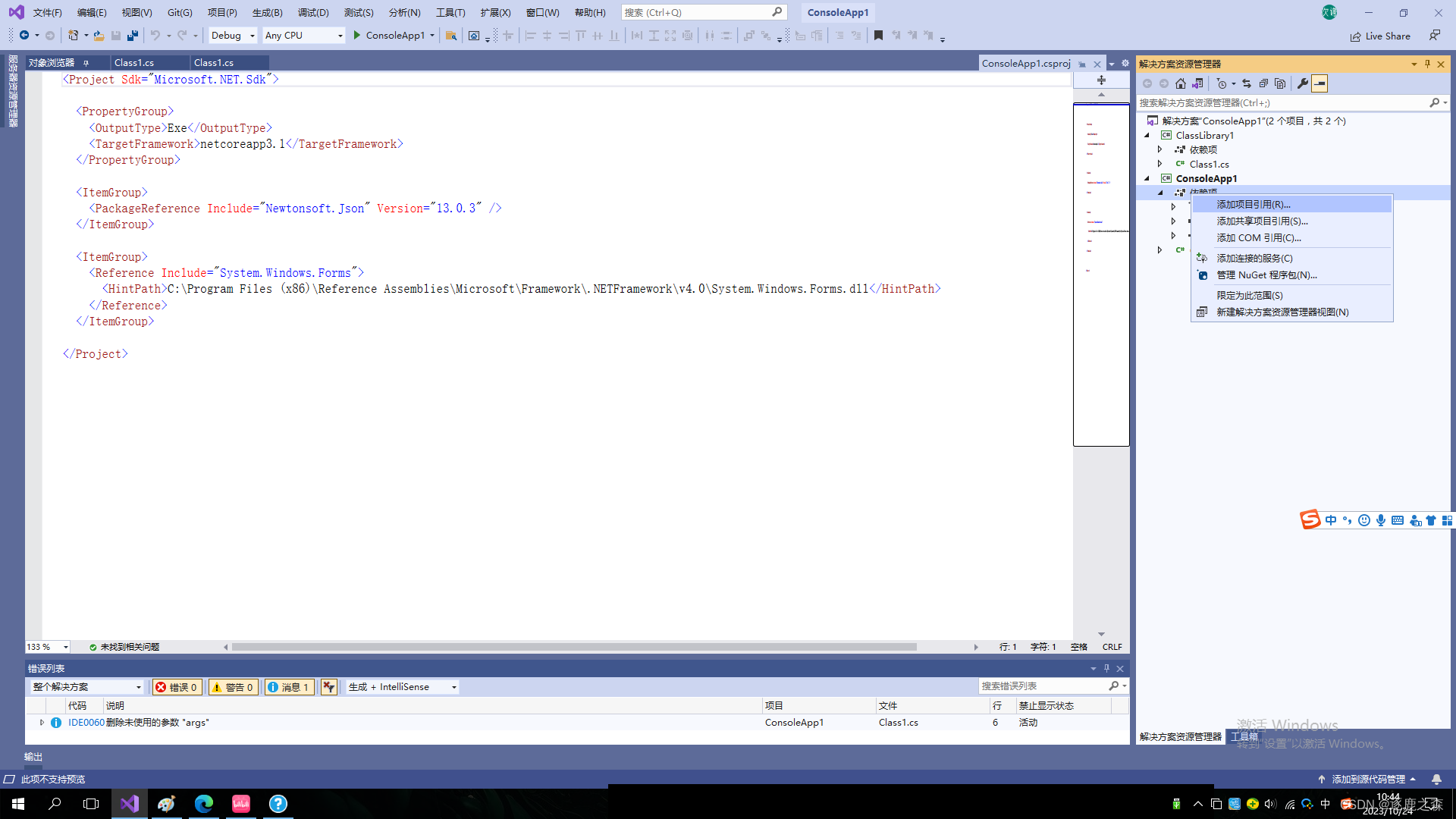Toggle the highlighted Preview Selected Items button

coord(1320,84)
